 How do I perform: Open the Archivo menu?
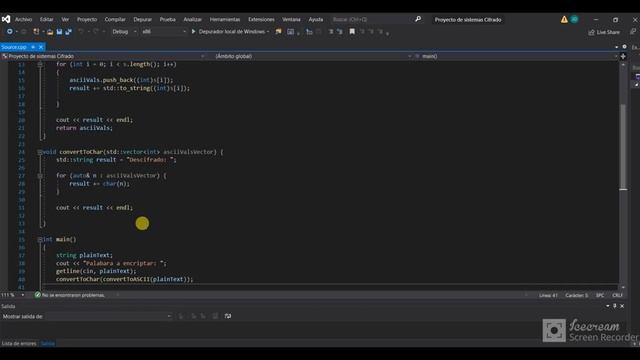pos(23,19)
